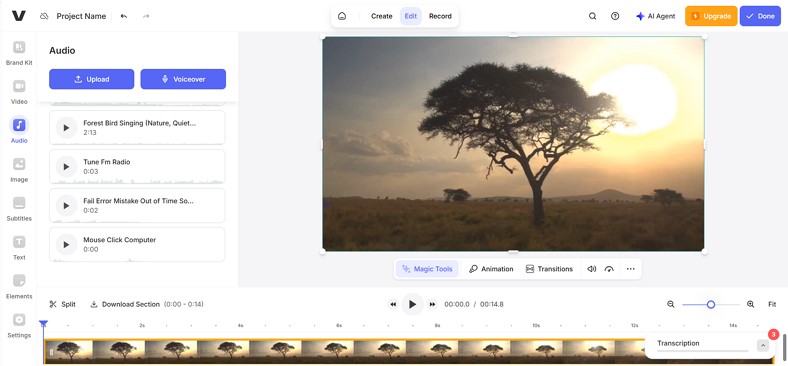Click the VEED logo icon
The height and width of the screenshot is (366, 788).
tap(19, 16)
